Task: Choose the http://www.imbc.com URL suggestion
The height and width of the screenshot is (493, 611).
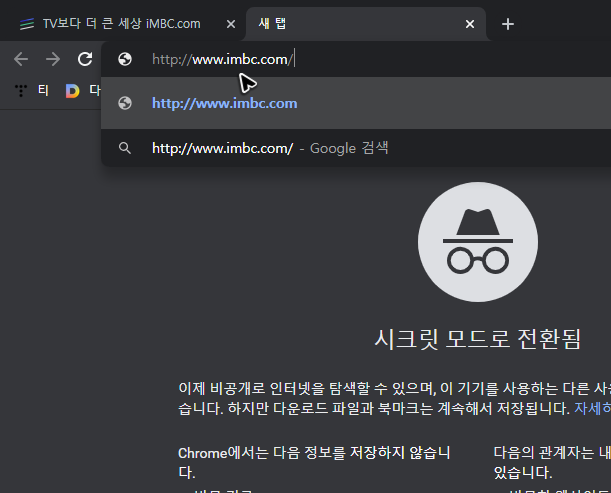Action: click(356, 103)
